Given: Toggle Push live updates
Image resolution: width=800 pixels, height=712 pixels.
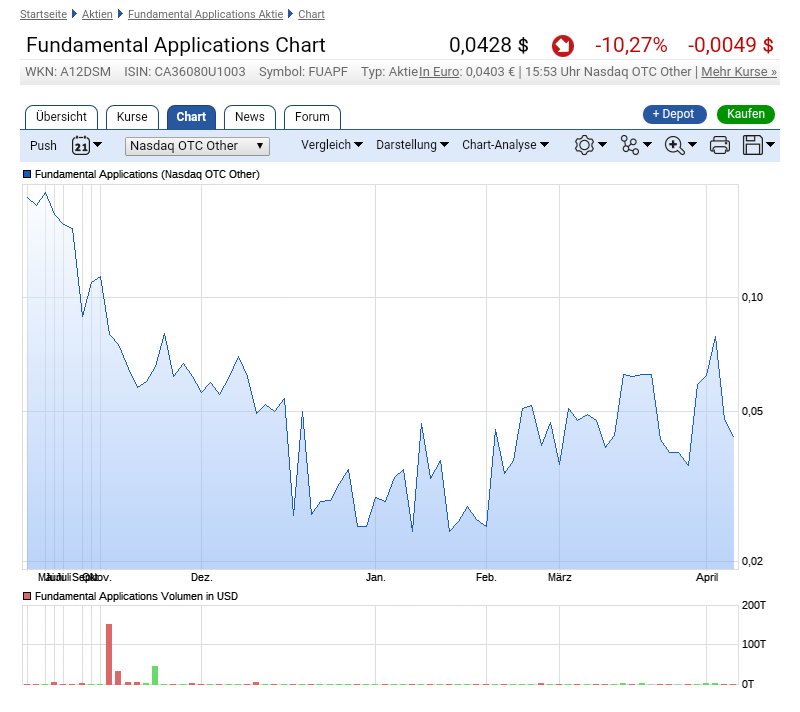Looking at the screenshot, I should tap(43, 145).
